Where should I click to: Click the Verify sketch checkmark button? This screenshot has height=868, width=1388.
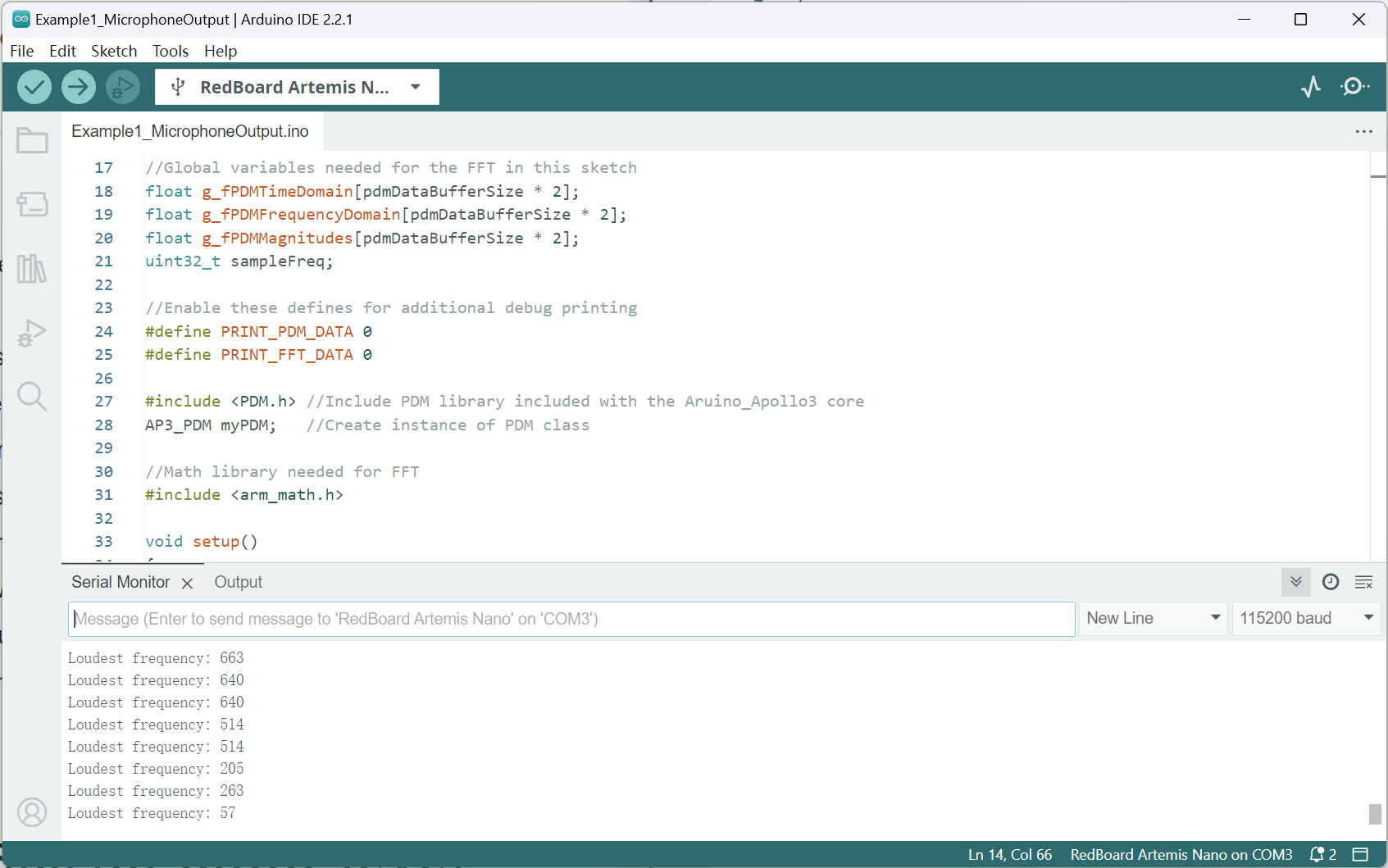click(34, 87)
